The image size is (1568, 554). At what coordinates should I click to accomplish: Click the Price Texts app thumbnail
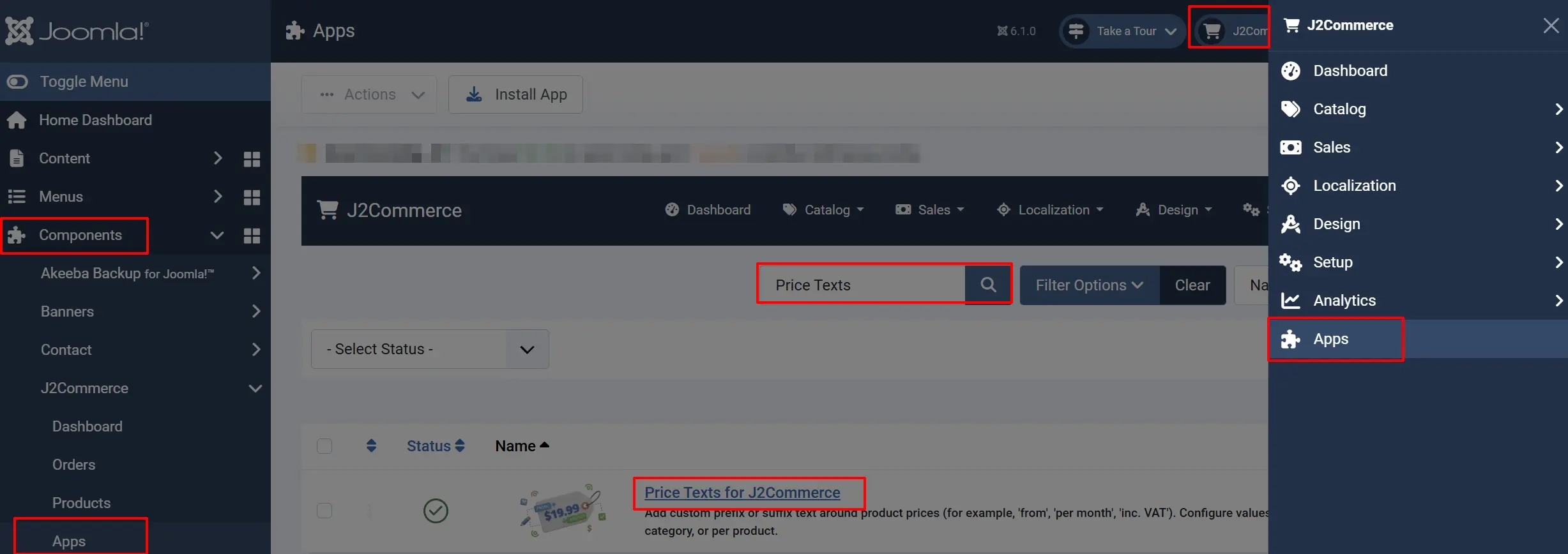coord(562,511)
